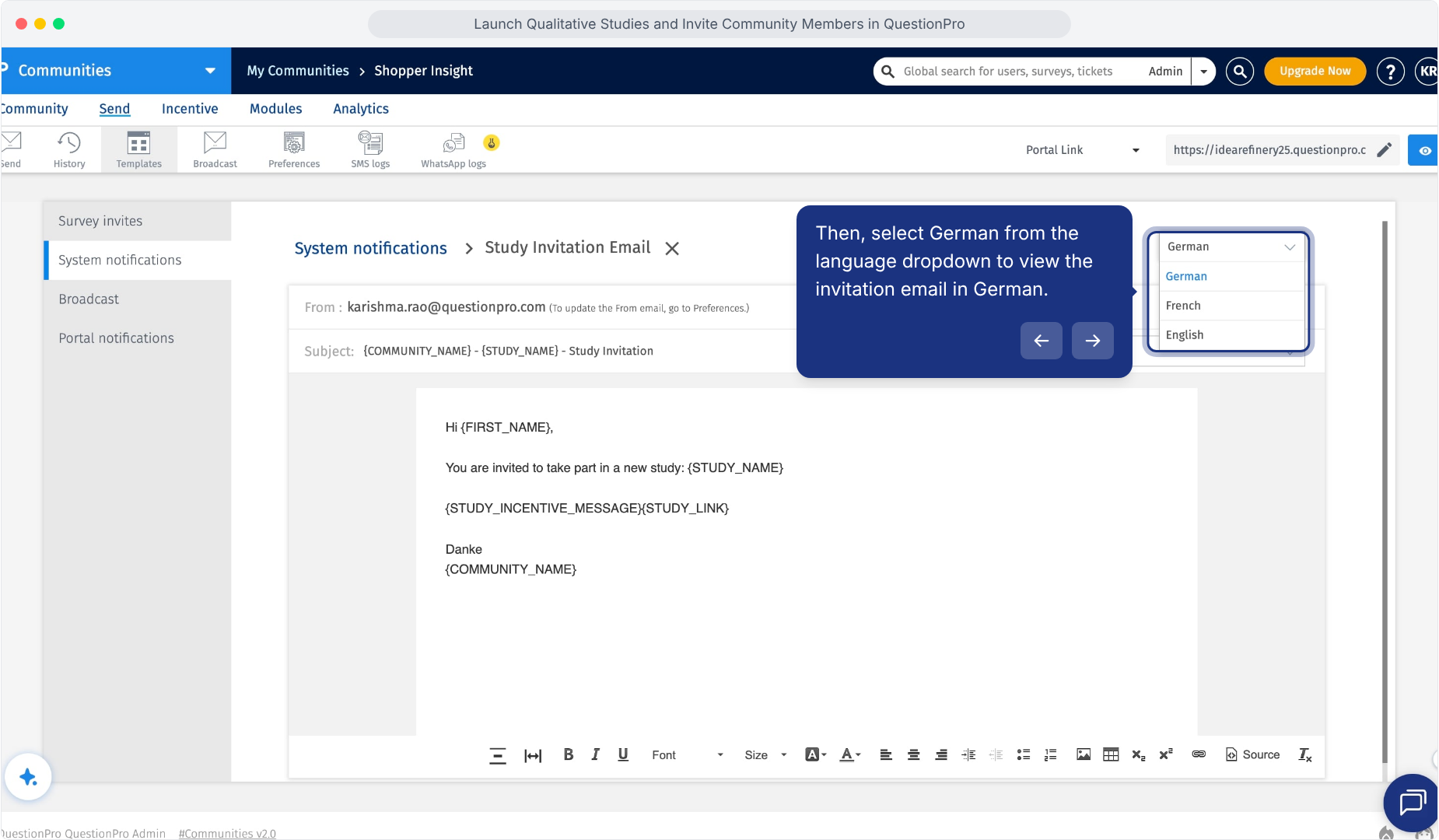Image resolution: width=1439 pixels, height=840 pixels.
Task: Go back to previous tutorial step
Action: point(1041,341)
